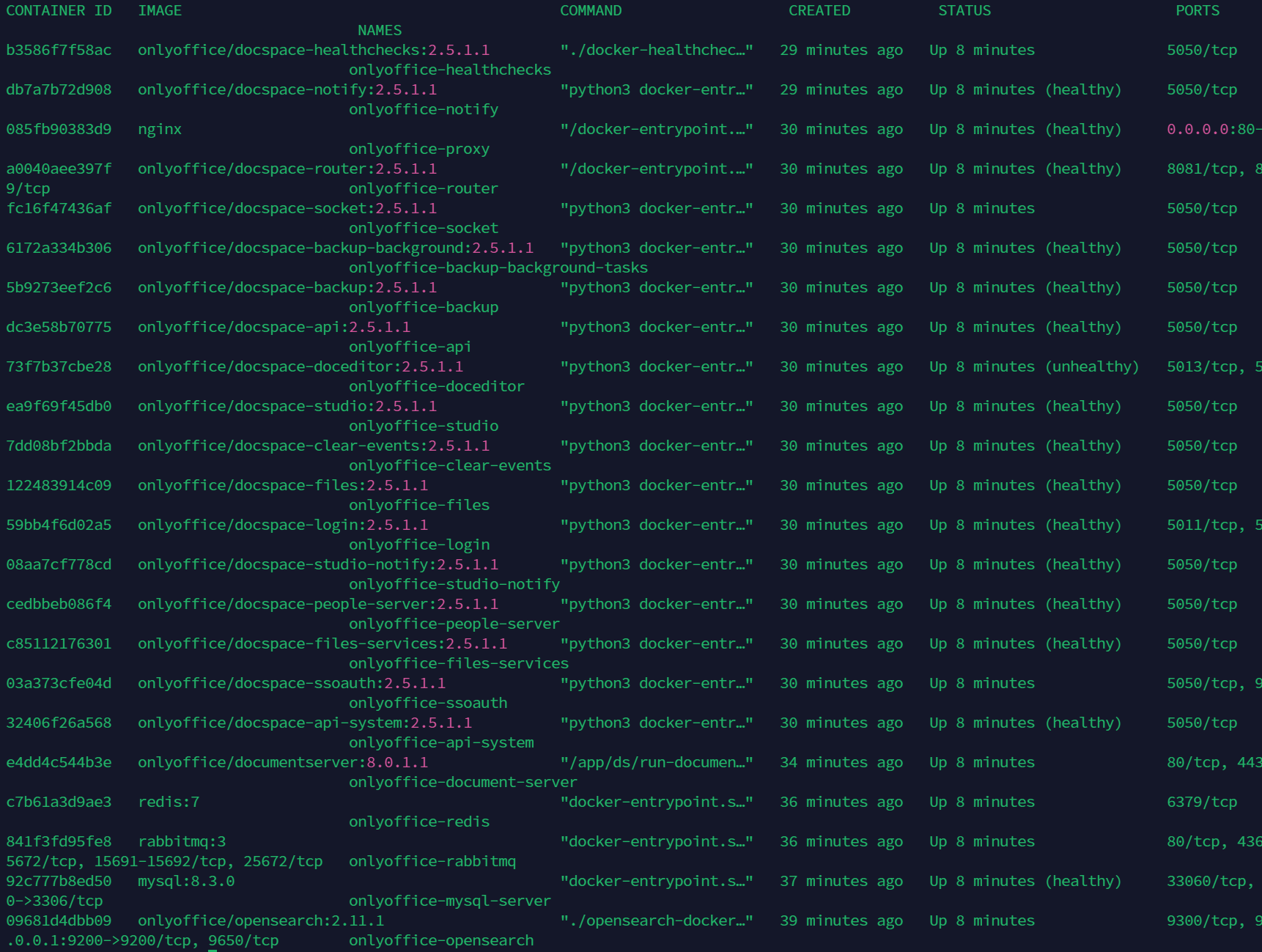This screenshot has width=1262, height=952.
Task: Click the rabbitmq:3 image name
Action: coord(182,841)
